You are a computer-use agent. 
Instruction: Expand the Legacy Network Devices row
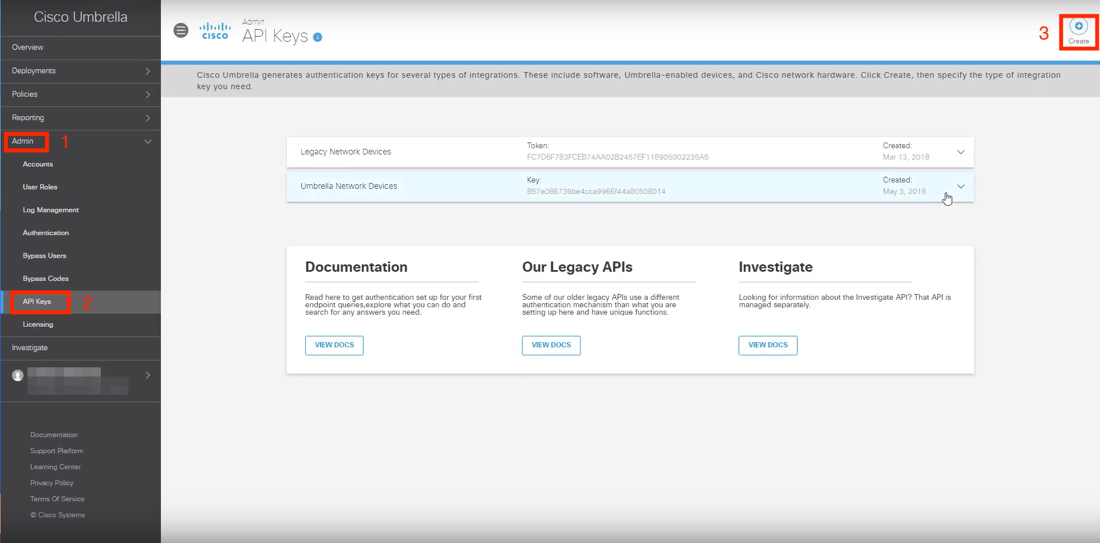tap(961, 152)
